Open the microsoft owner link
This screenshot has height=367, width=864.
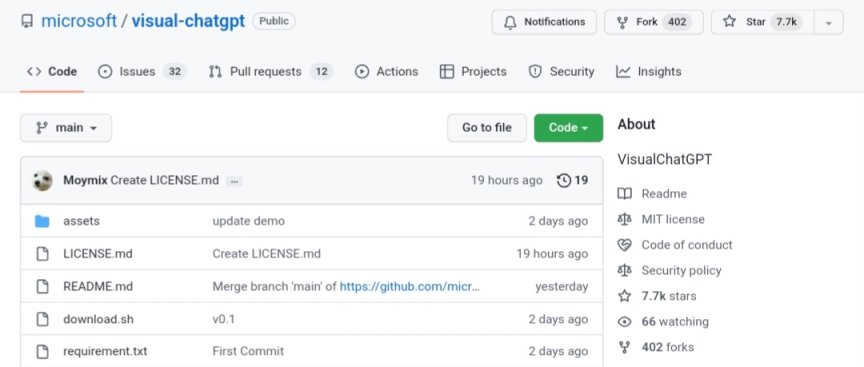[79, 21]
